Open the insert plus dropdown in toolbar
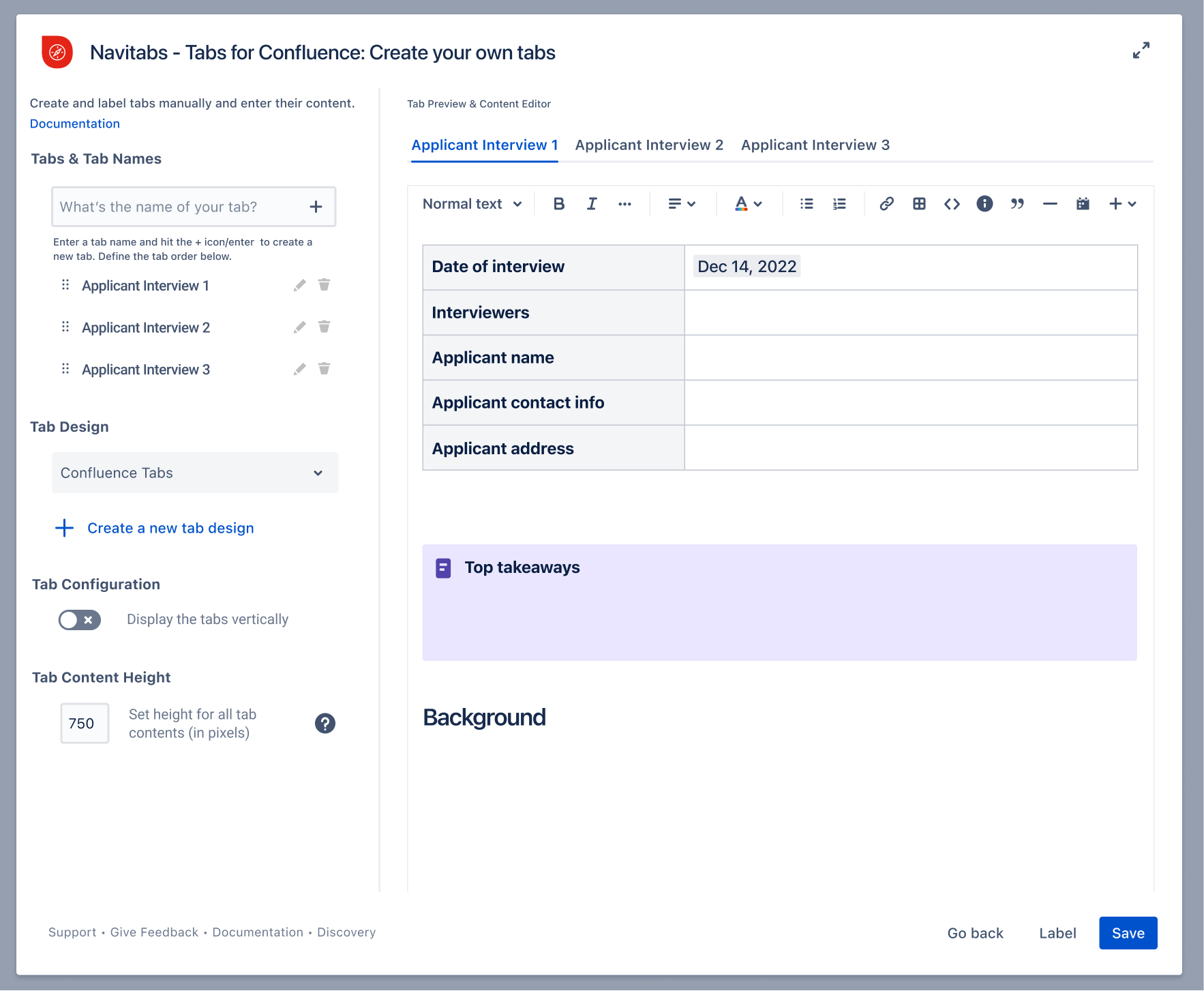The image size is (1204, 991). 1122,204
